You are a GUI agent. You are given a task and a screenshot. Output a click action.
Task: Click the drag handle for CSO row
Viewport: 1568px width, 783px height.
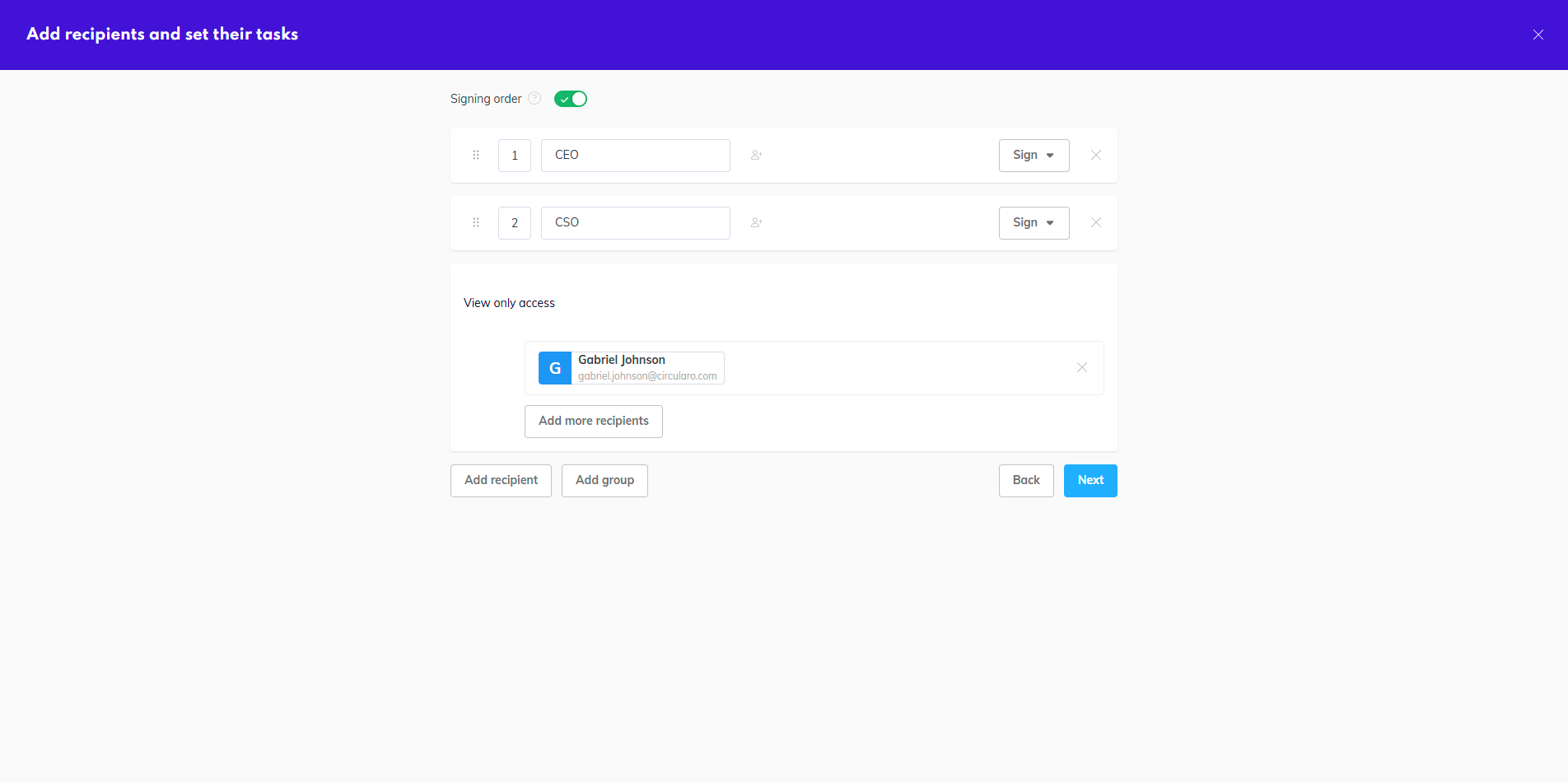476,222
